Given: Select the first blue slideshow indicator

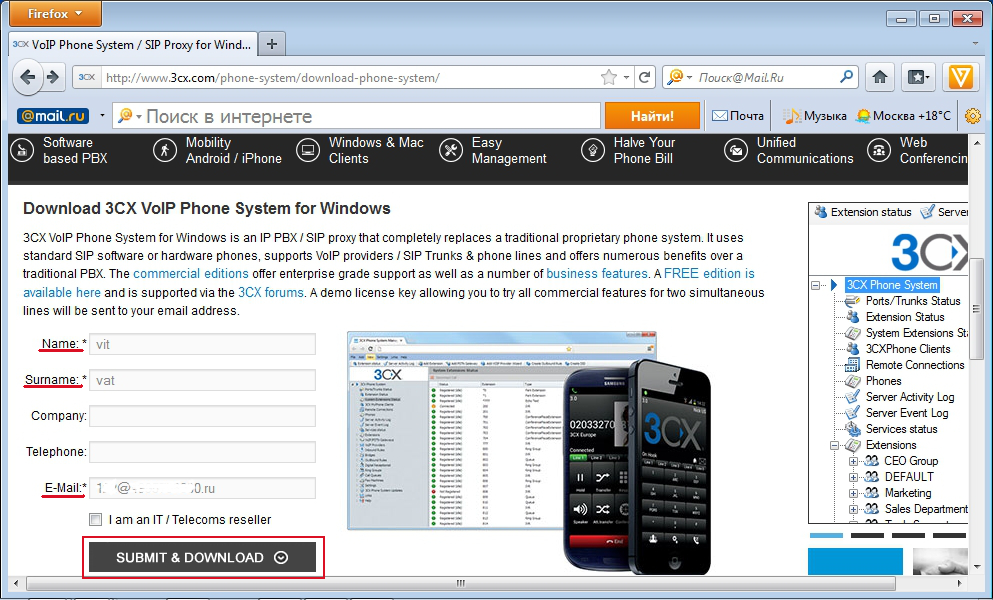Looking at the screenshot, I should (x=826, y=535).
